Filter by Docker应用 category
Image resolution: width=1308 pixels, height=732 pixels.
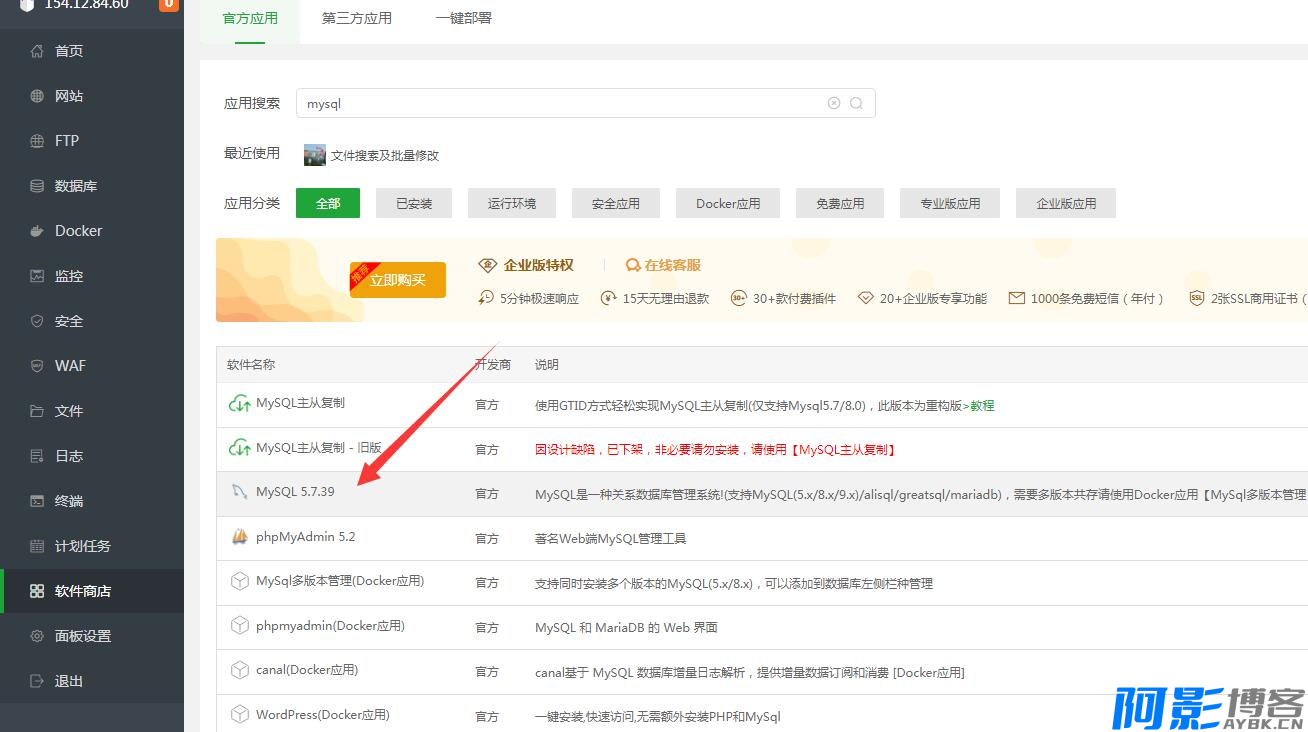pyautogui.click(x=728, y=203)
